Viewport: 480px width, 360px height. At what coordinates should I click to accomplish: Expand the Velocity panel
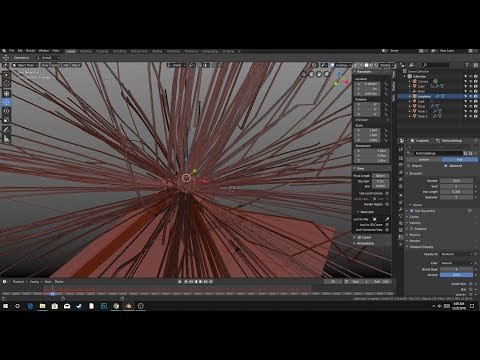tap(414, 223)
